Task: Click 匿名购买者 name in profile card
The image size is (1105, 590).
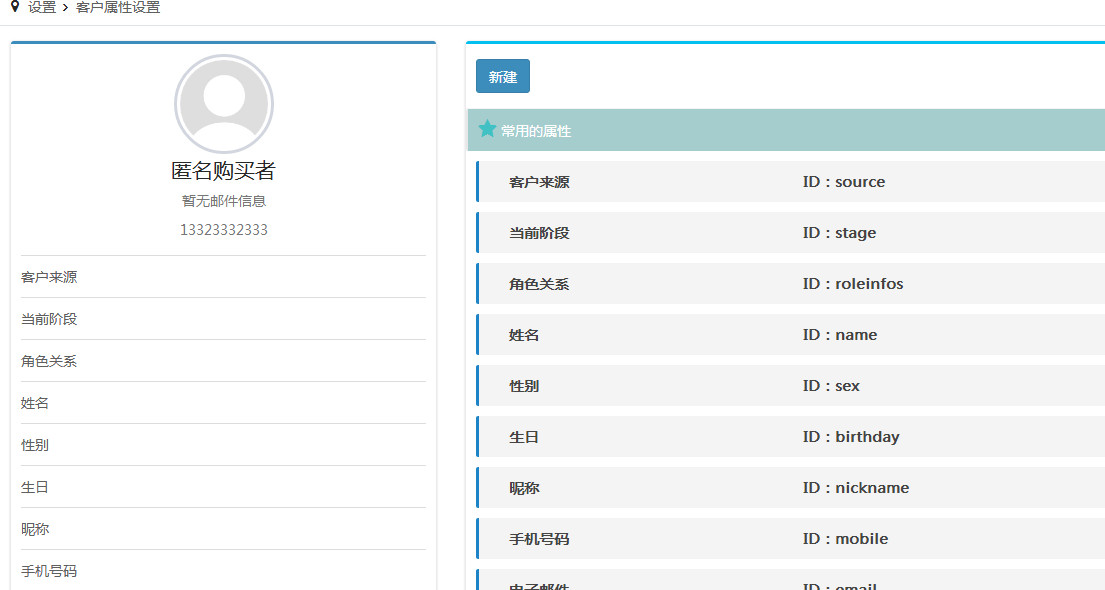Action: [x=223, y=171]
